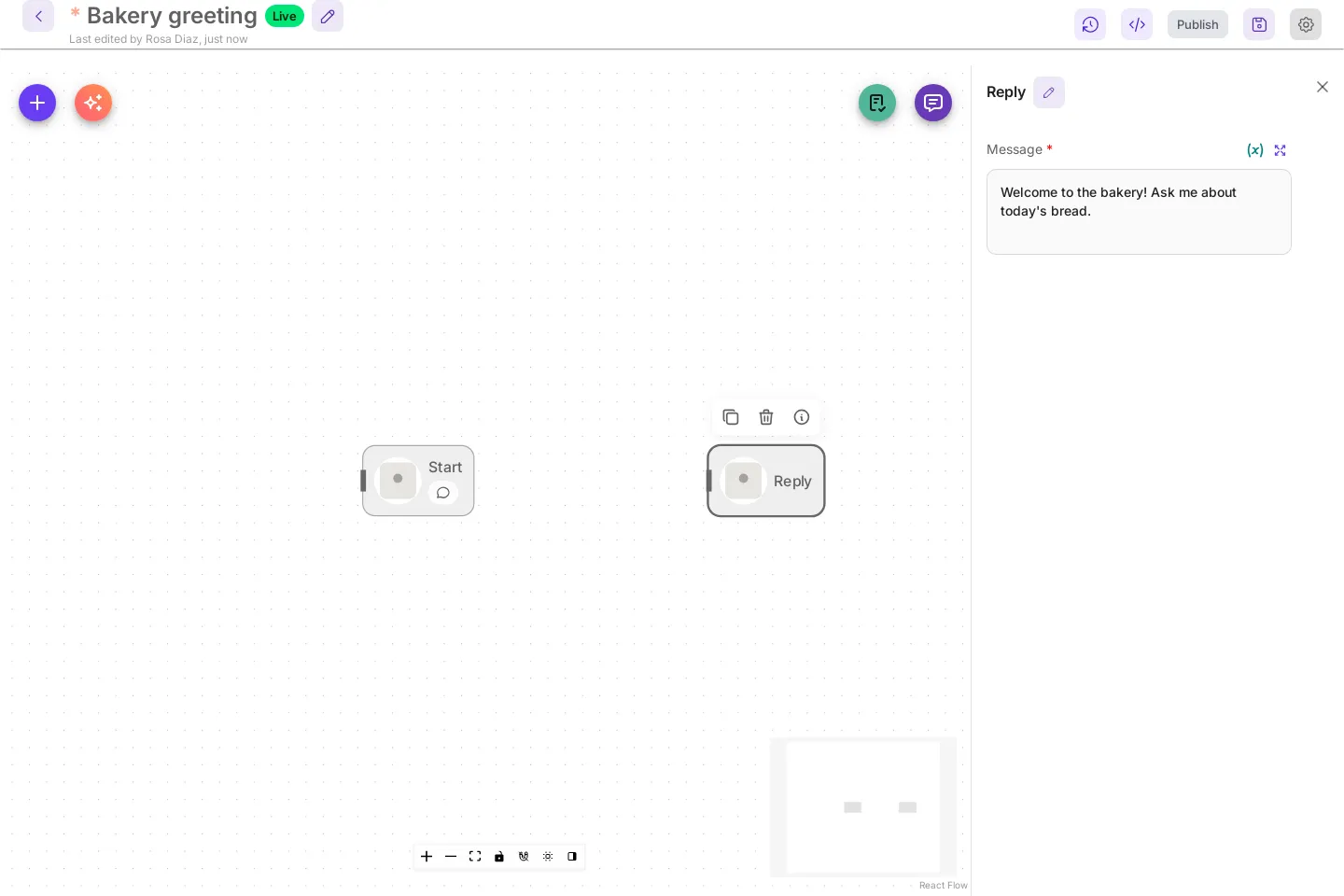Open the green checklist validation button
1344x896 pixels.
pyautogui.click(x=877, y=103)
